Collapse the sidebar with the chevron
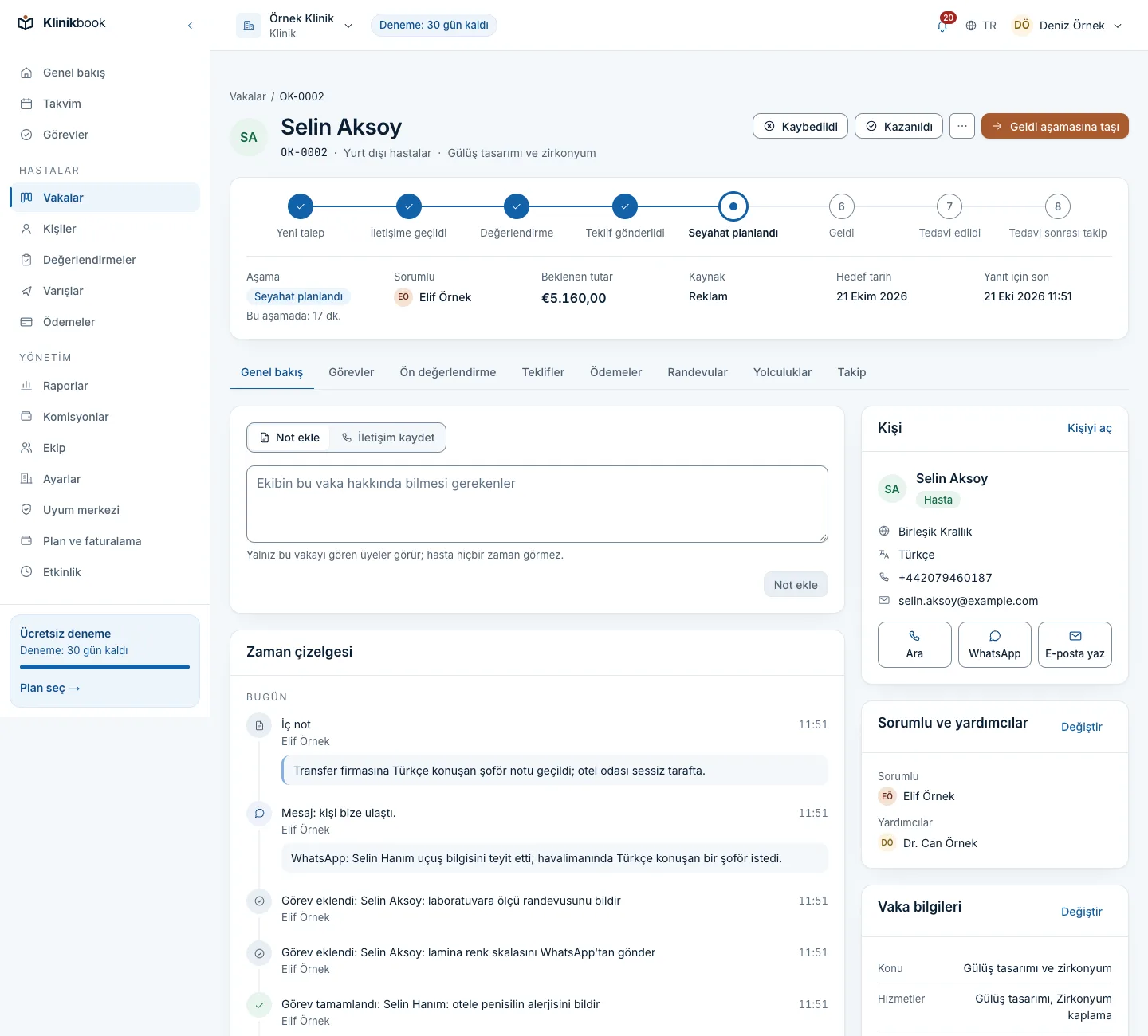The image size is (1148, 1036). [x=191, y=26]
